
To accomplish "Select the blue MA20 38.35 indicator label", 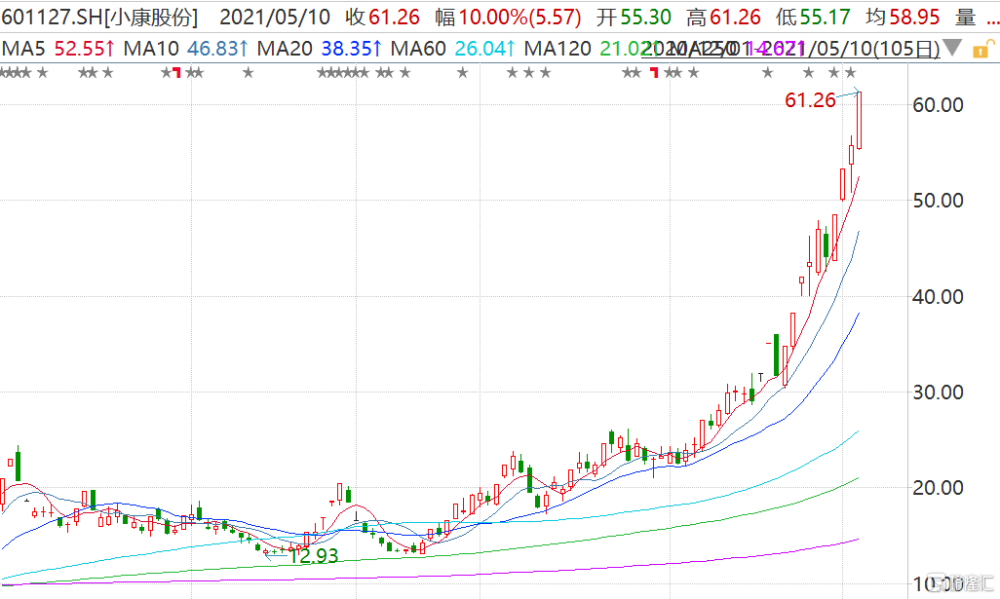I will (x=320, y=48).
